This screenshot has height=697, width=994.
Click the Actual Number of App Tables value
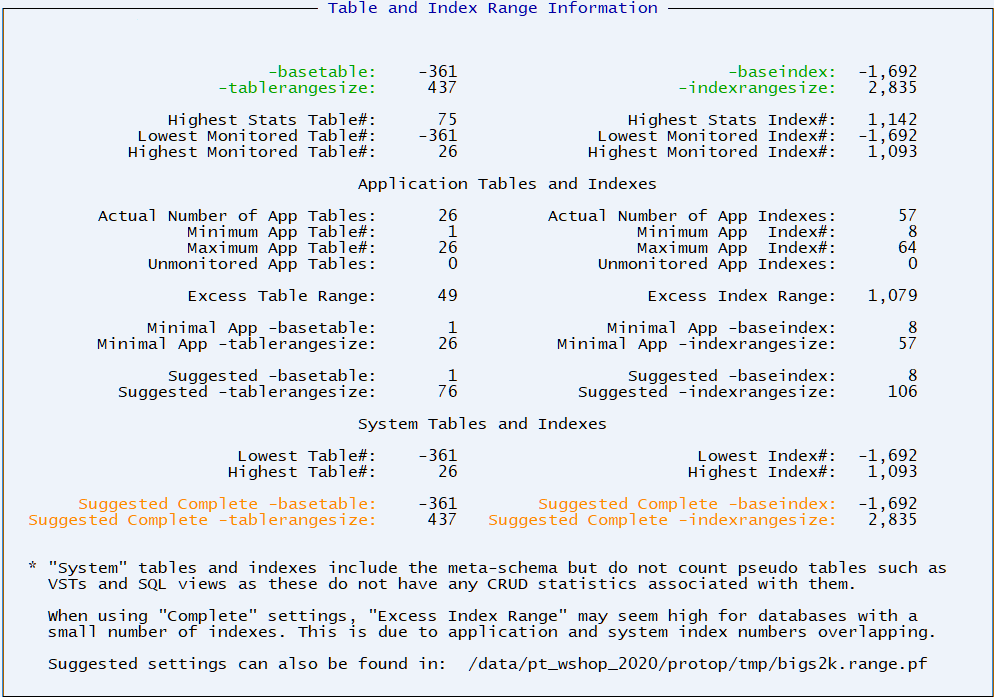(447, 215)
